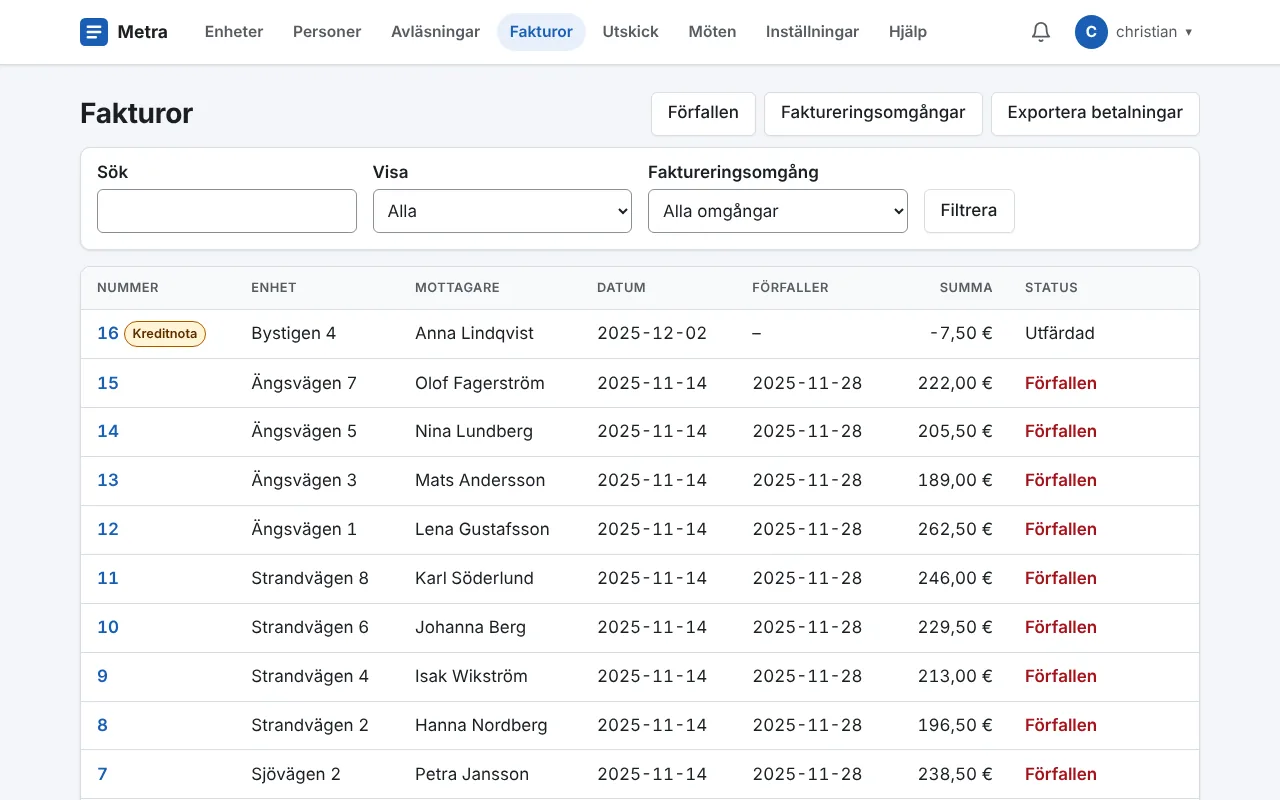
Task: Open invoice number 11
Action: (x=108, y=578)
